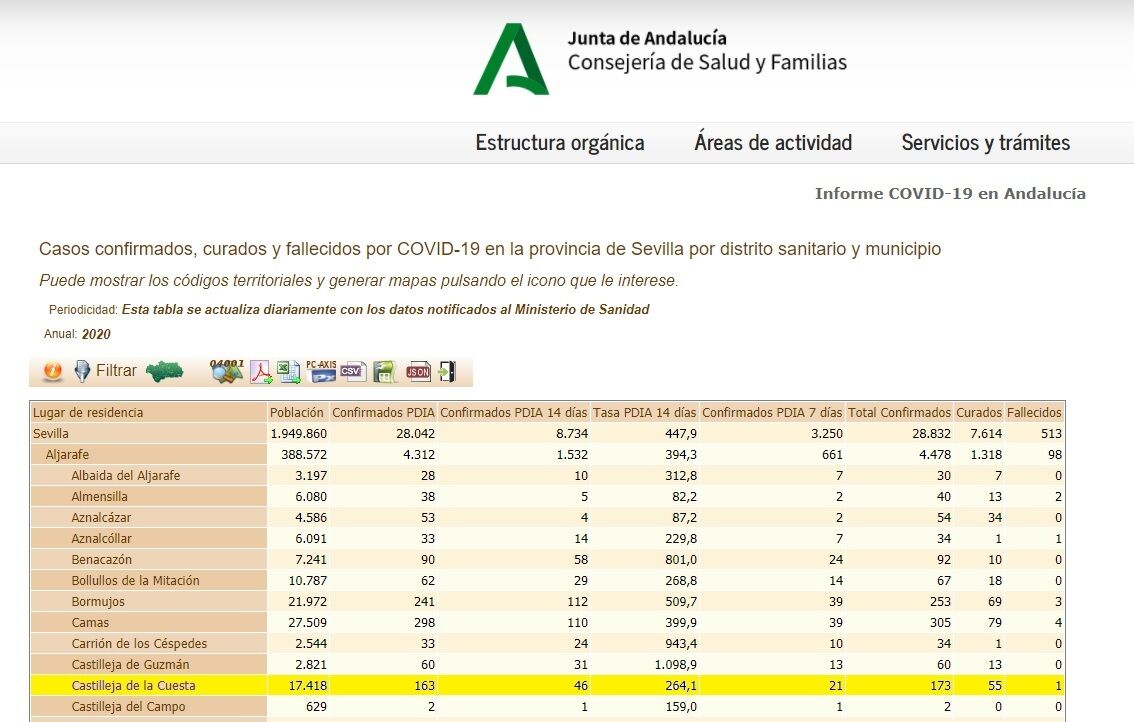Export table as JSON
Image resolution: width=1134 pixels, height=722 pixels.
[418, 372]
